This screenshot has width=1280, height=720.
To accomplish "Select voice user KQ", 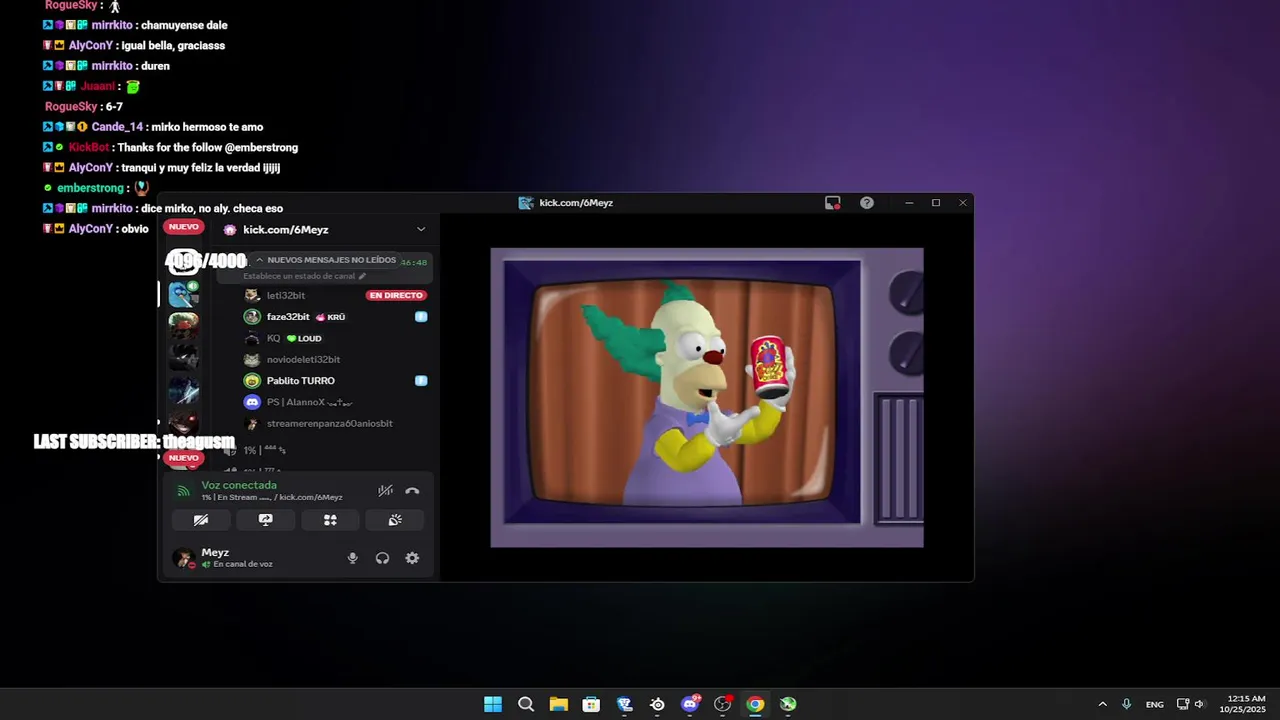I will pyautogui.click(x=273, y=338).
